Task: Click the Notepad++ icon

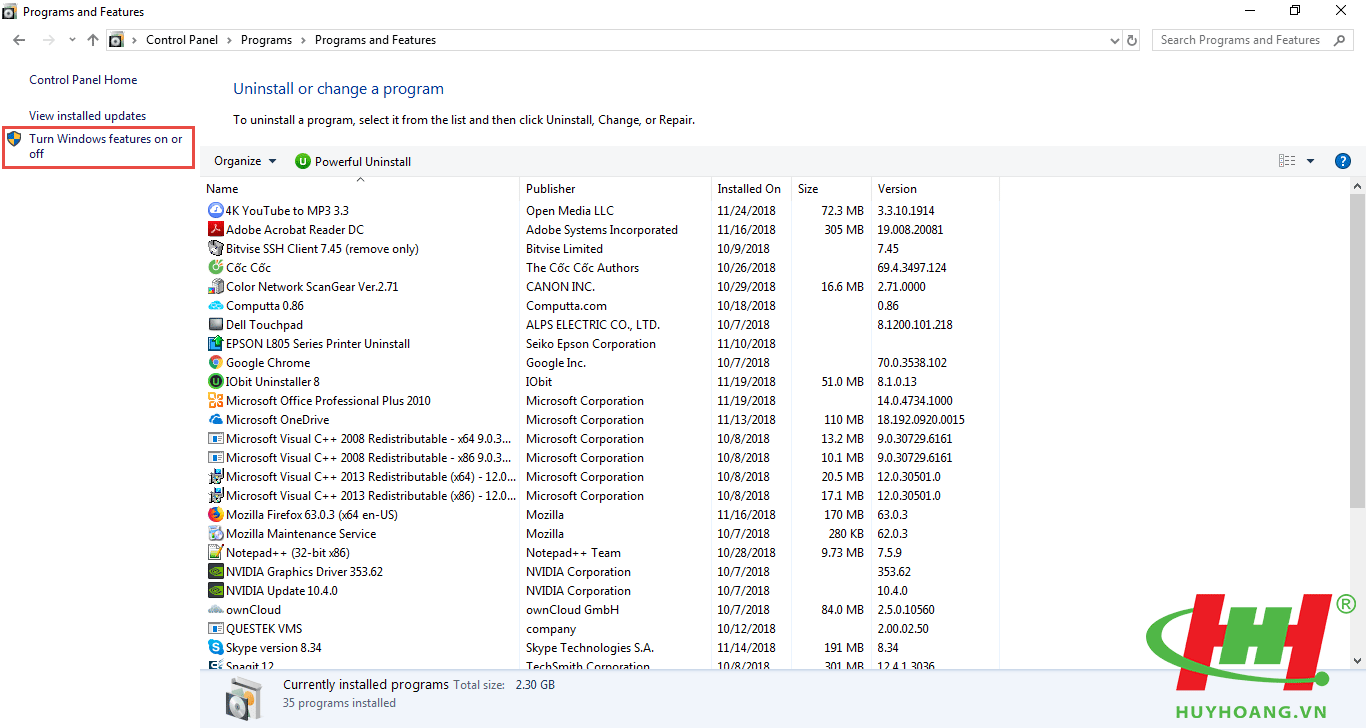Action: click(215, 552)
